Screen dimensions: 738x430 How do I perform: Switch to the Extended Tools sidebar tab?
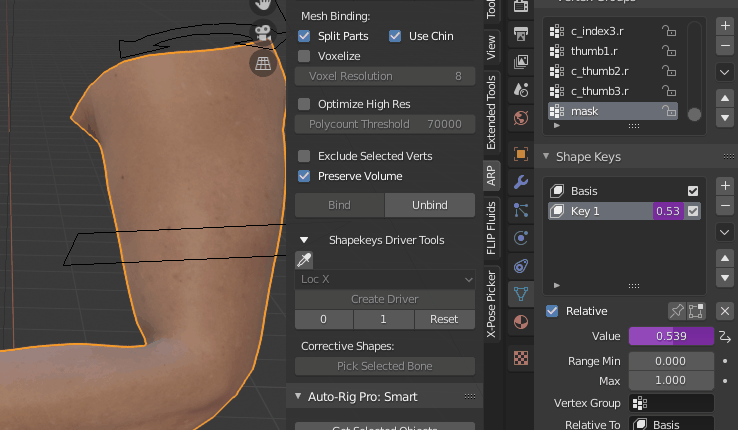[x=491, y=112]
